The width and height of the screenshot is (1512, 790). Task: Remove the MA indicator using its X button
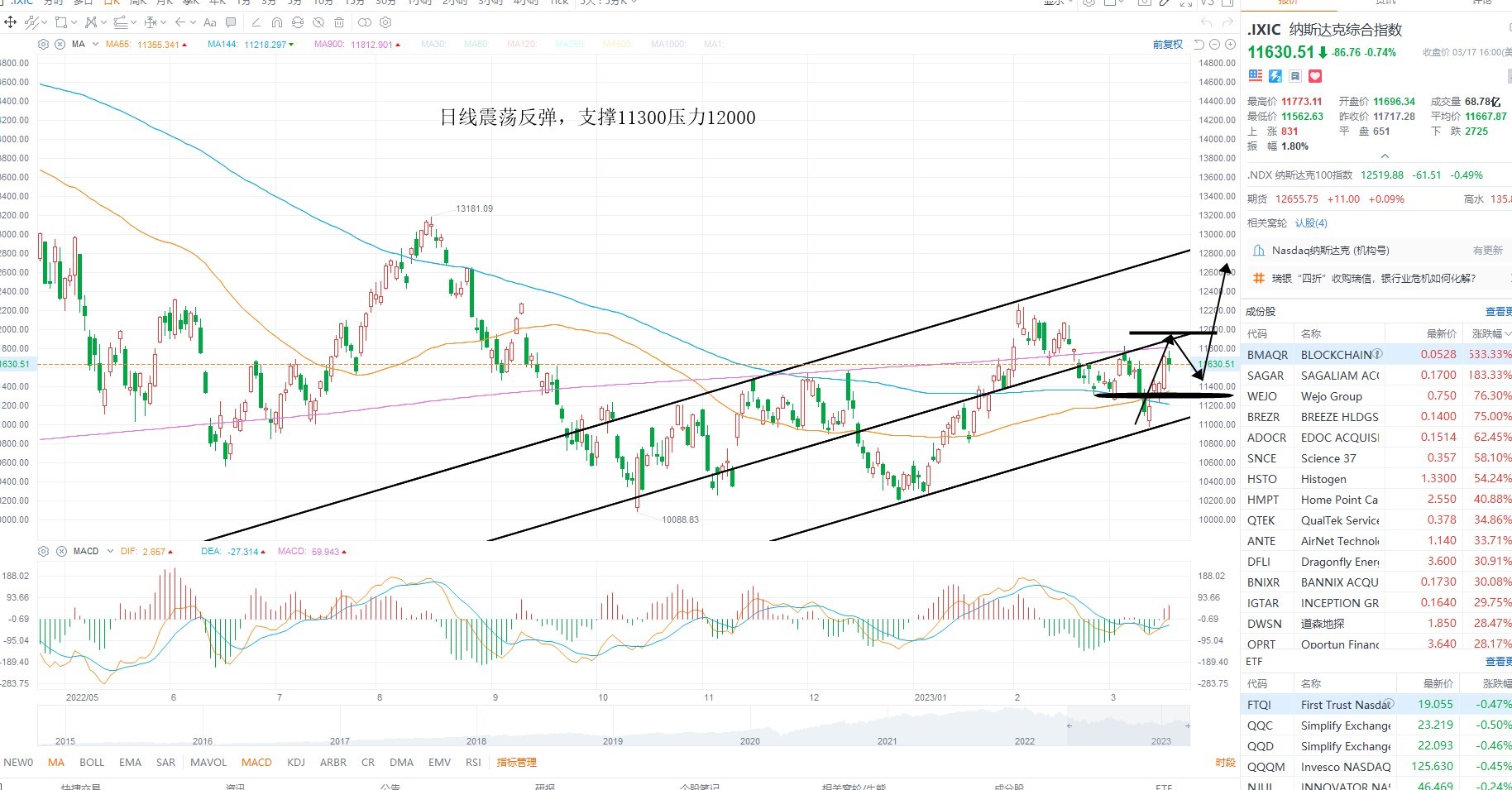[x=60, y=45]
